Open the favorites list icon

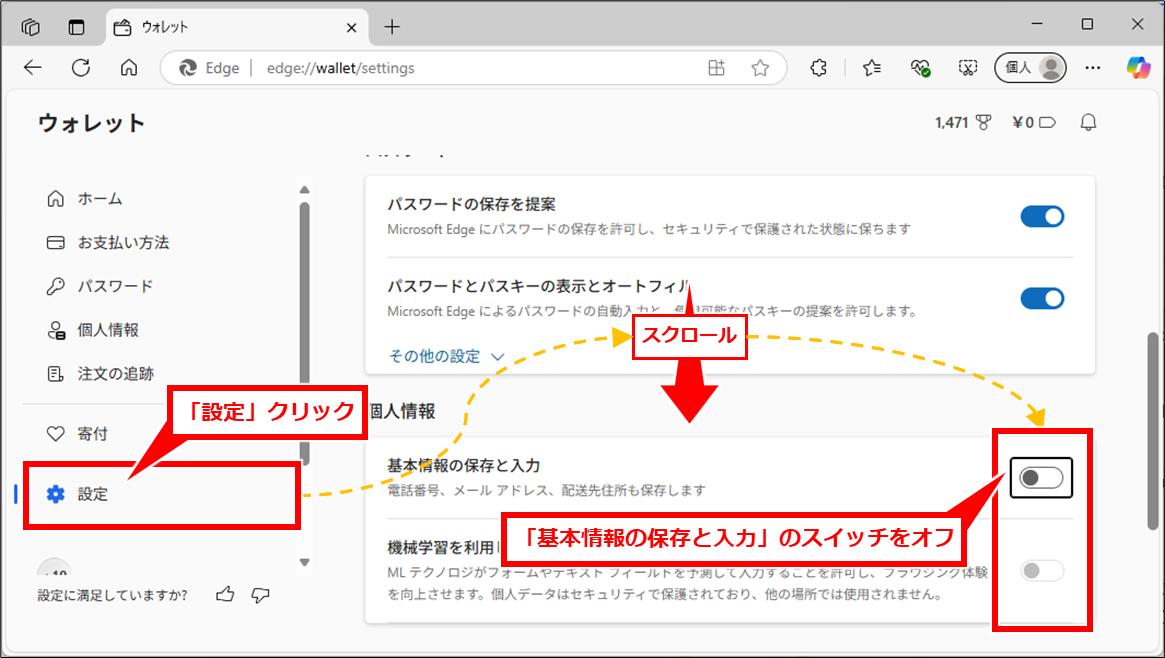[x=872, y=68]
